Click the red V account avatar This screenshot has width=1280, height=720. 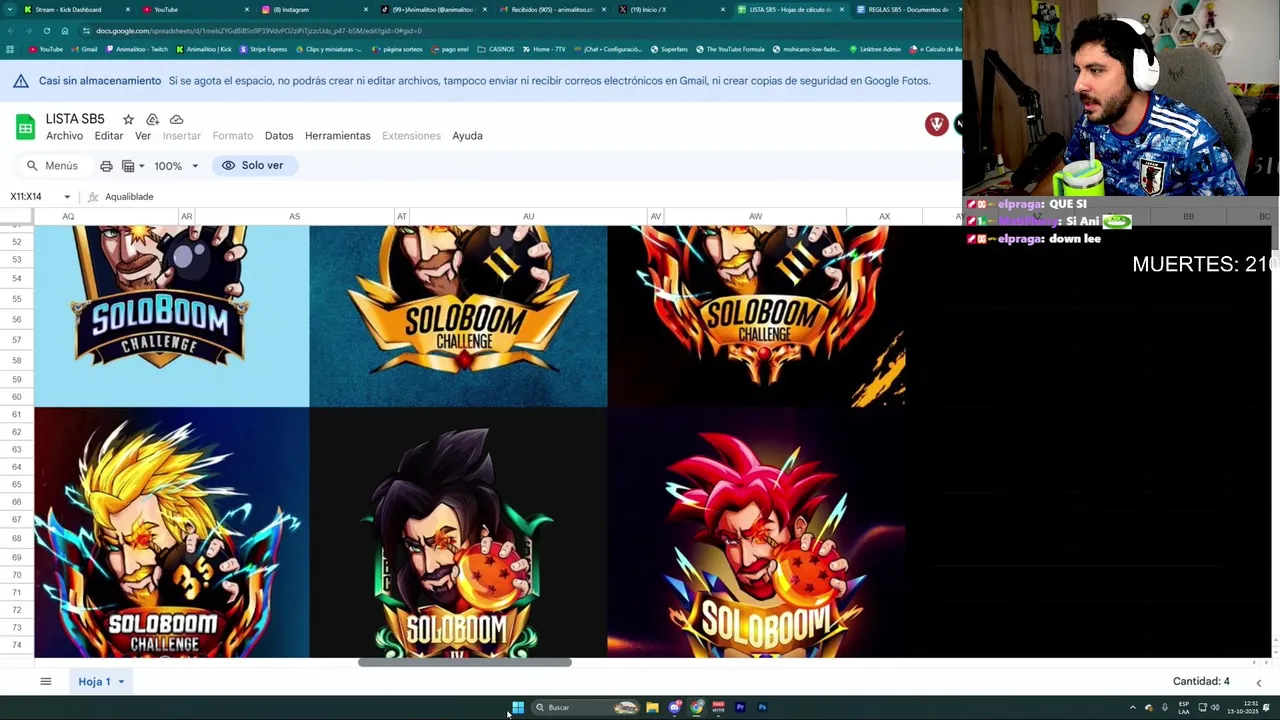coord(937,124)
